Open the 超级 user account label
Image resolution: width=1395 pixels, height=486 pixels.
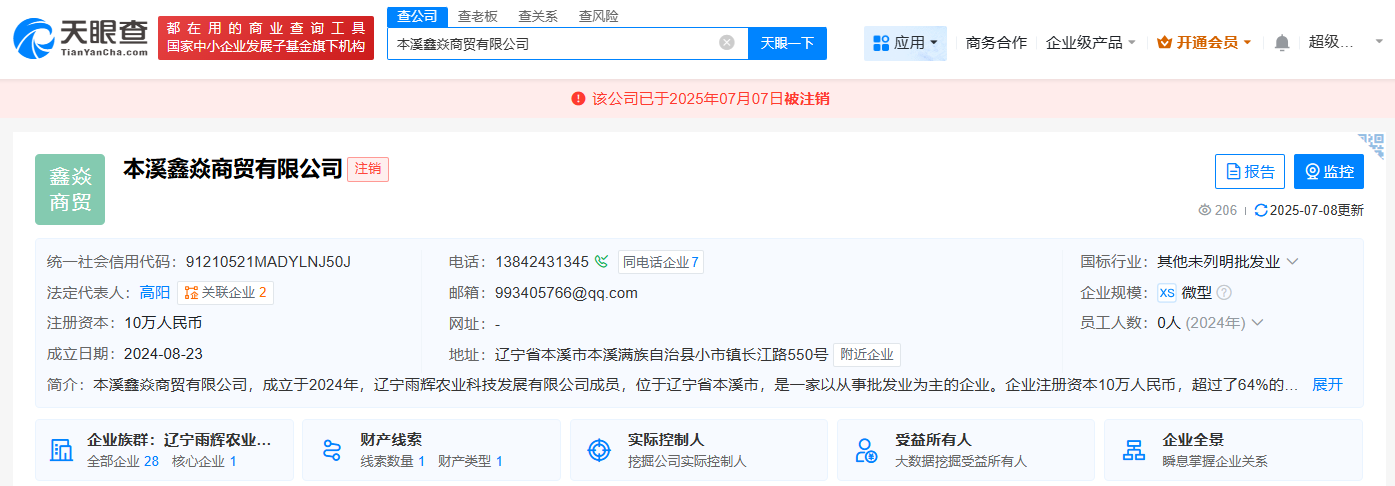pos(1331,43)
